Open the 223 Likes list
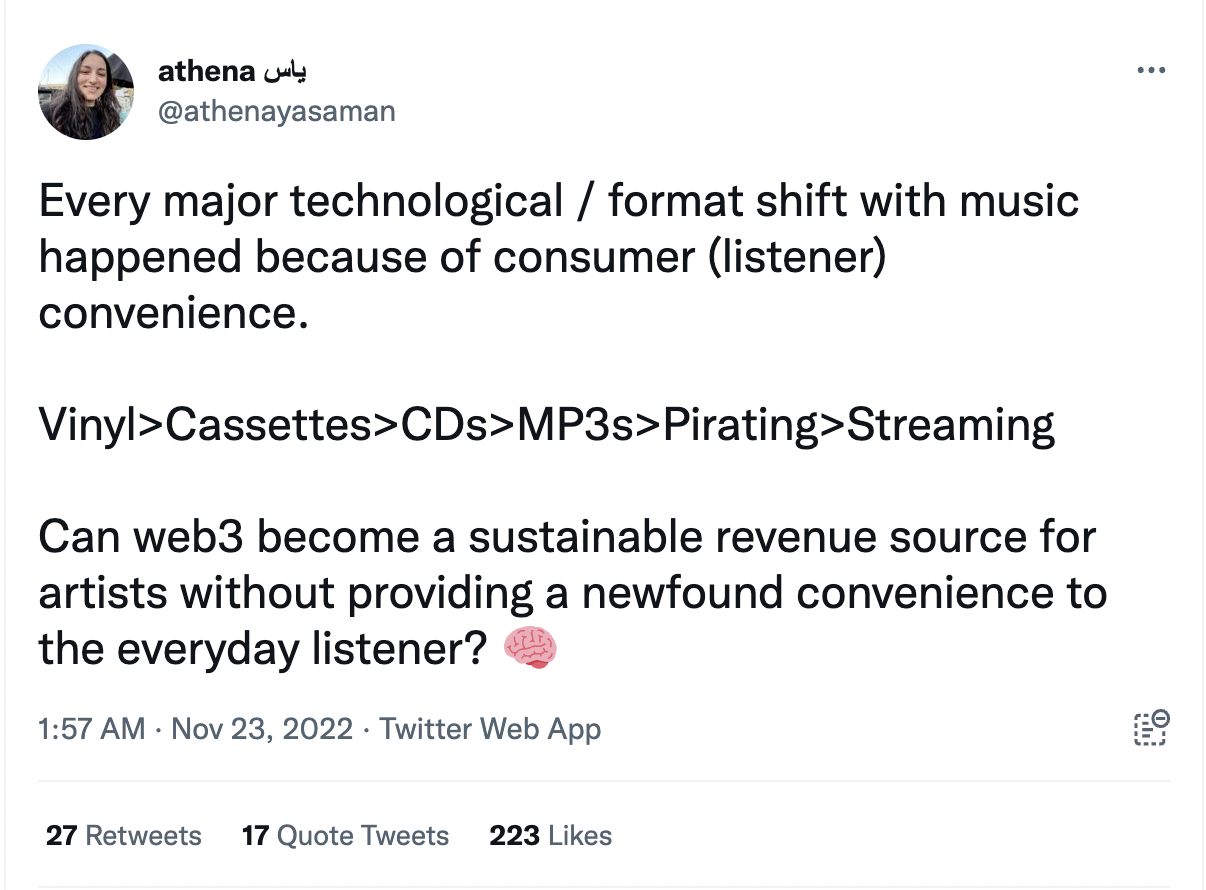The image size is (1206, 890). pyautogui.click(x=549, y=835)
